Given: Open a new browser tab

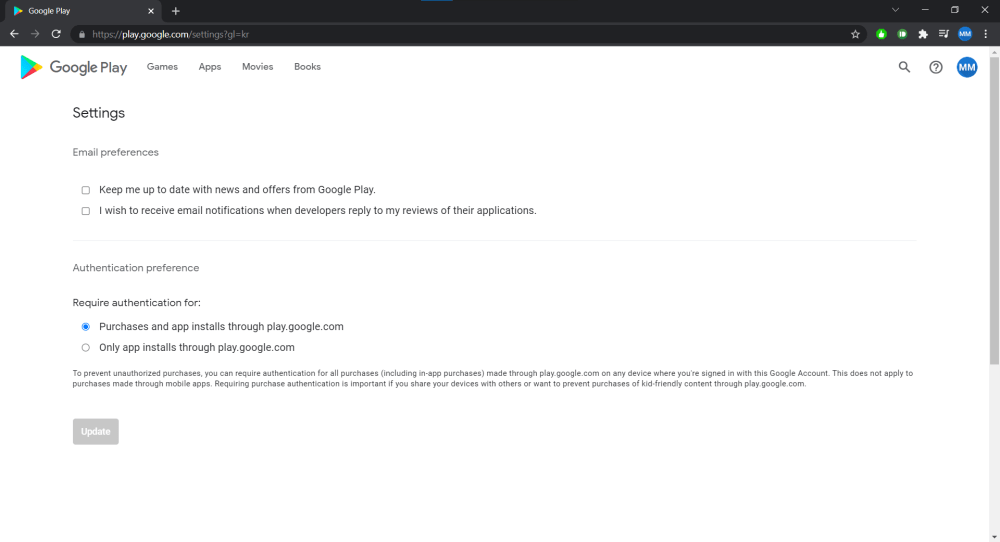Looking at the screenshot, I should (176, 11).
